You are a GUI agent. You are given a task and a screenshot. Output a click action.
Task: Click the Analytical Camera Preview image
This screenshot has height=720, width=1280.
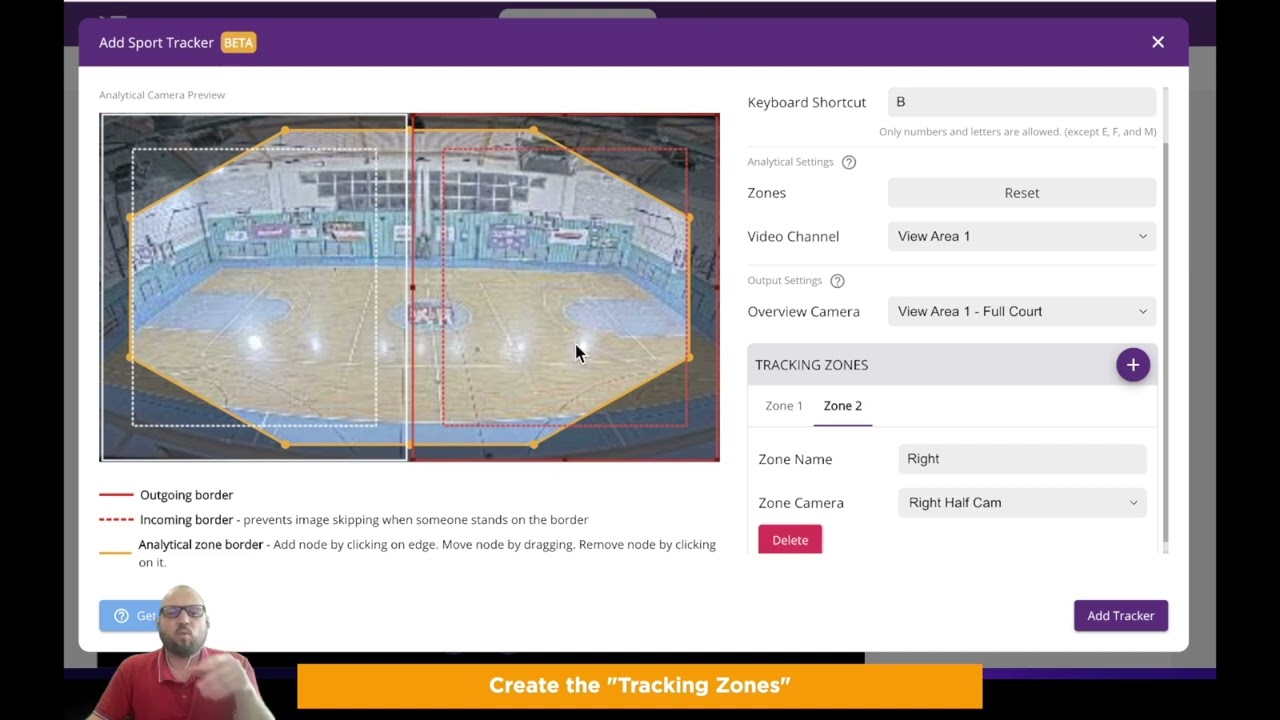(x=409, y=287)
